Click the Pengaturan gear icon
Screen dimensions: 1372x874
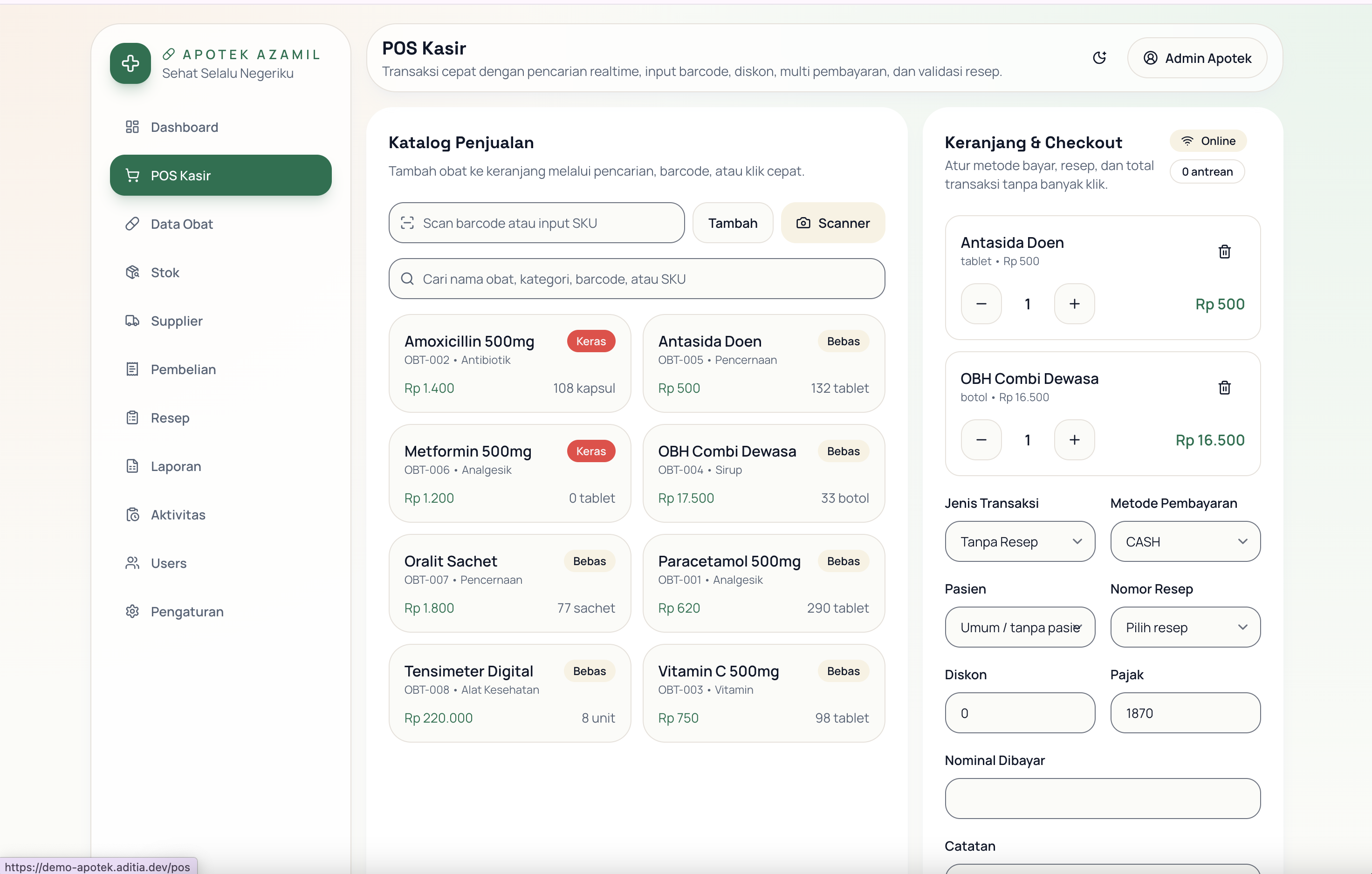pyautogui.click(x=132, y=611)
